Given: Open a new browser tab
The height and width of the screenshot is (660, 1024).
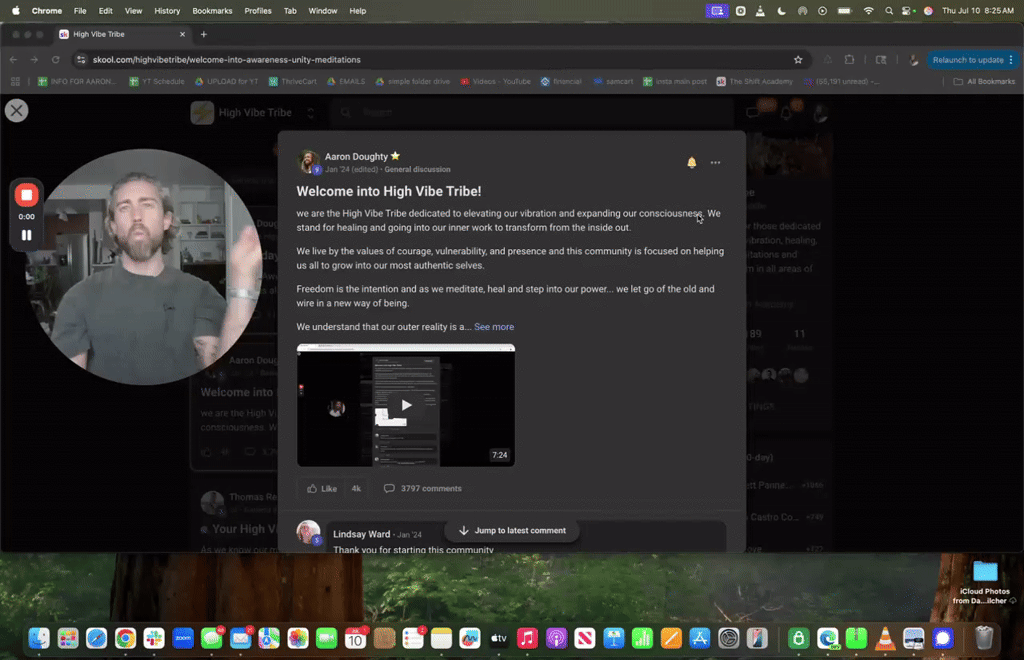Looking at the screenshot, I should pyautogui.click(x=204, y=34).
